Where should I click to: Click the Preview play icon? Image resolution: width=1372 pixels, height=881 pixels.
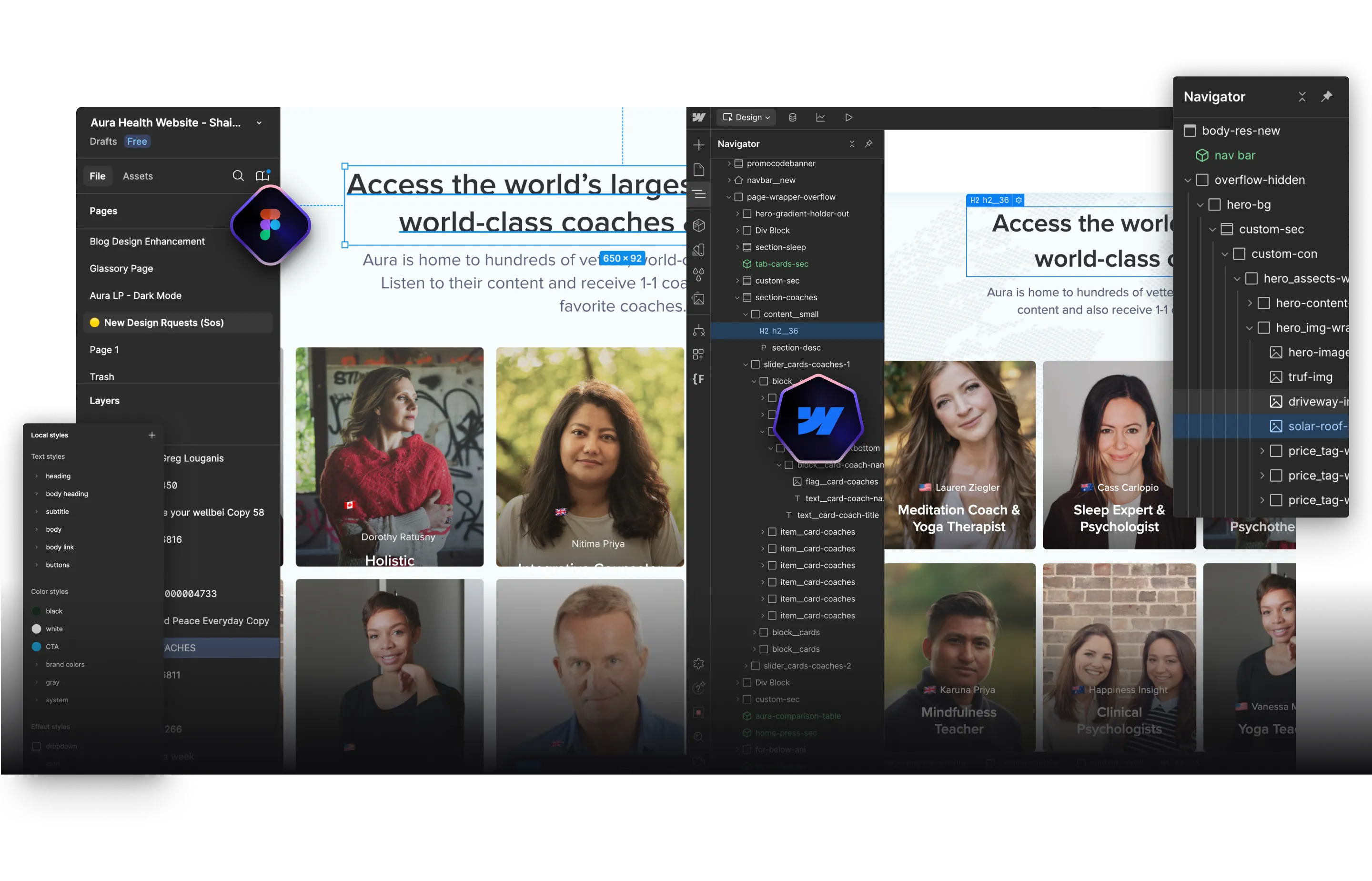[x=848, y=117]
